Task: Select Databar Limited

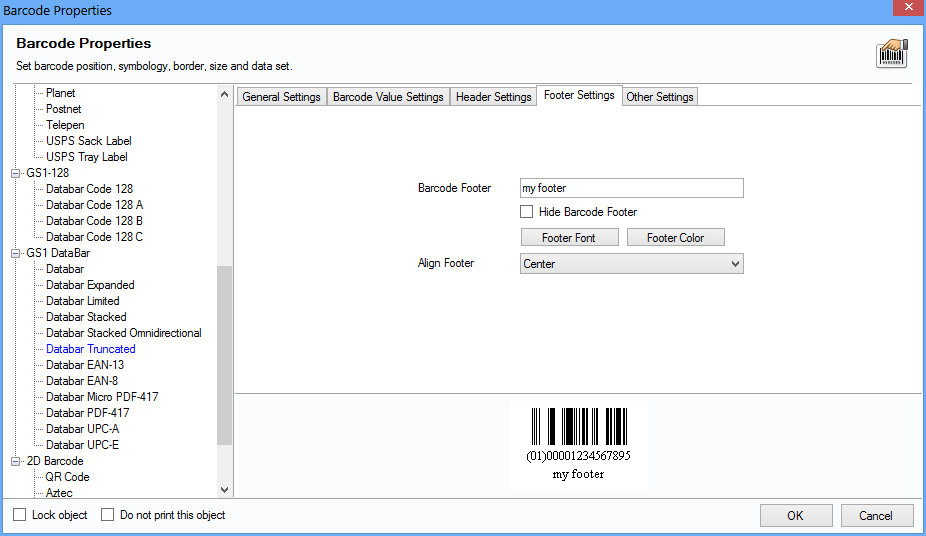Action: tap(83, 300)
